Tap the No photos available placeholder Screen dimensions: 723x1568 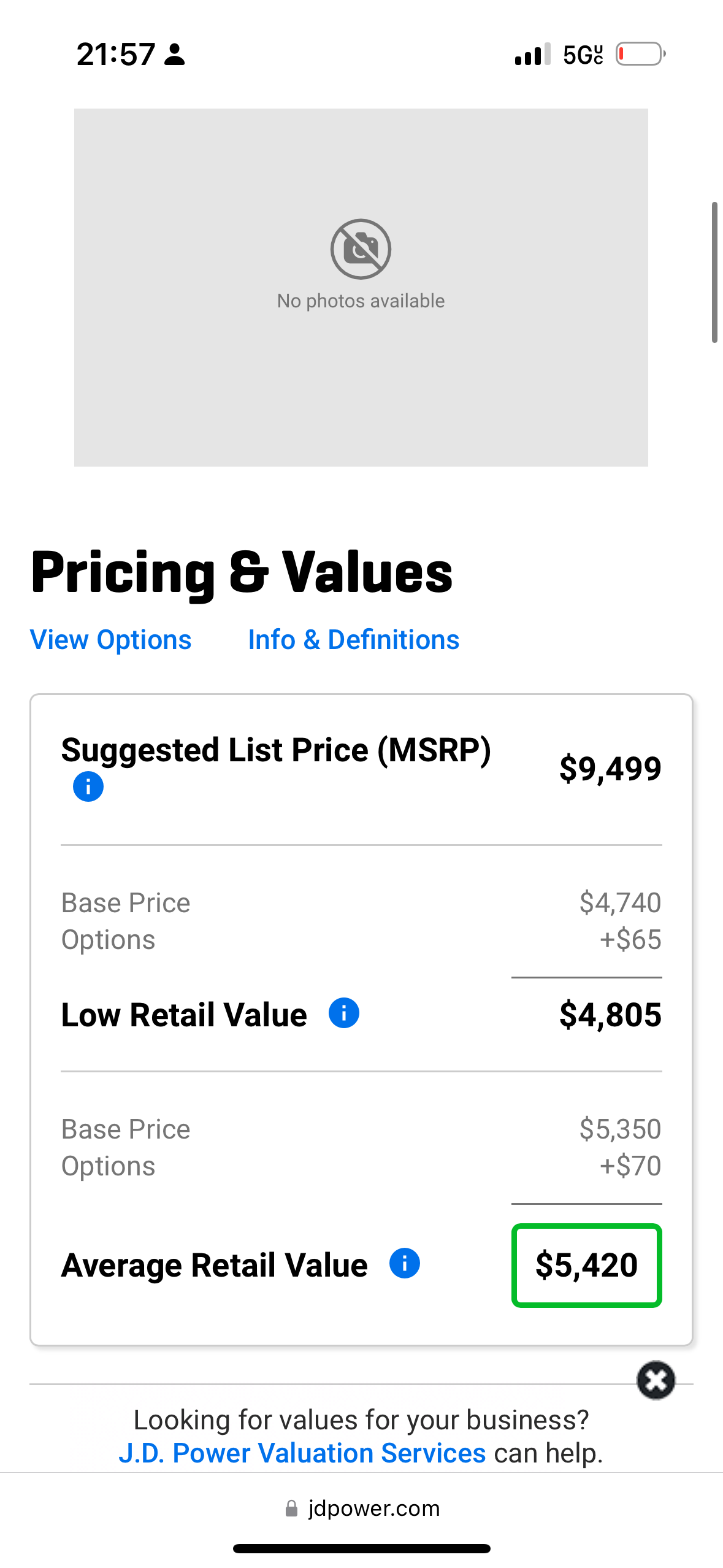pyautogui.click(x=361, y=301)
